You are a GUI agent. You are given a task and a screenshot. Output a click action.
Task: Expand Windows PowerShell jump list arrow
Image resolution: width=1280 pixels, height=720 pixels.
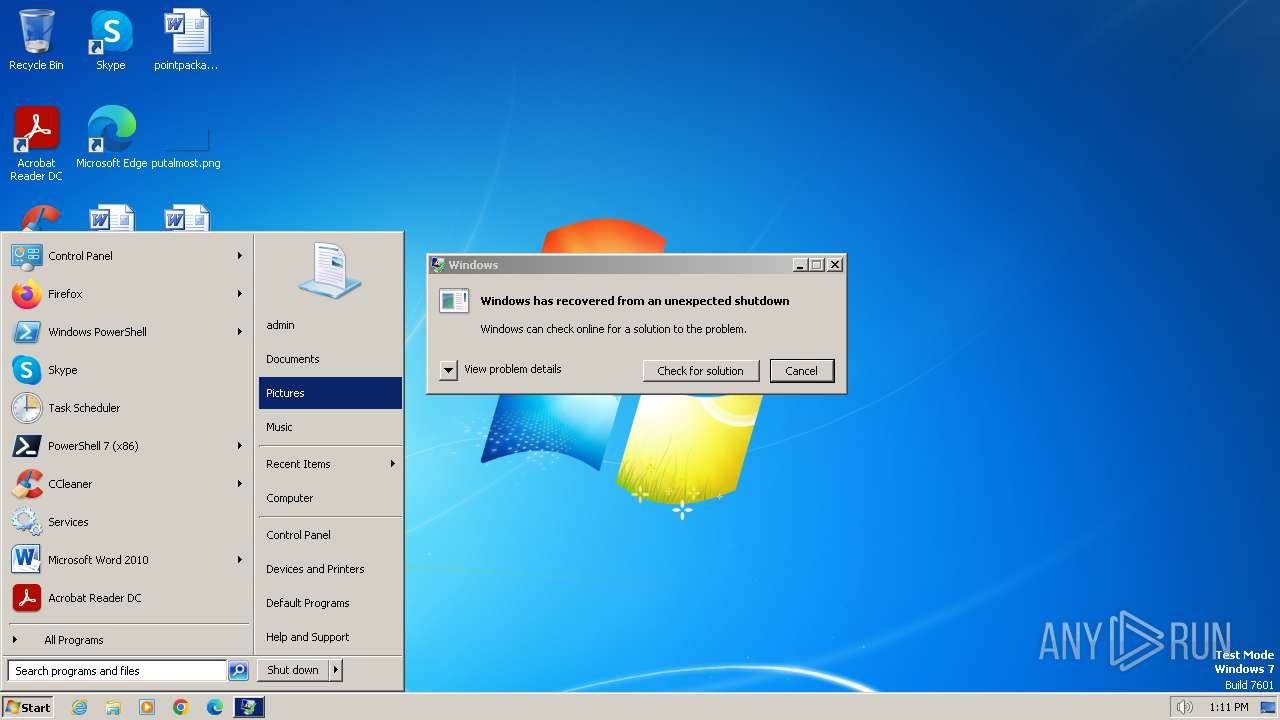pos(240,332)
